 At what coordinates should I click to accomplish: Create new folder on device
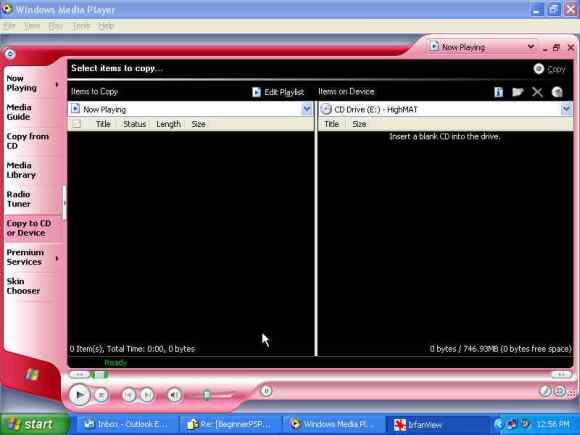point(517,92)
